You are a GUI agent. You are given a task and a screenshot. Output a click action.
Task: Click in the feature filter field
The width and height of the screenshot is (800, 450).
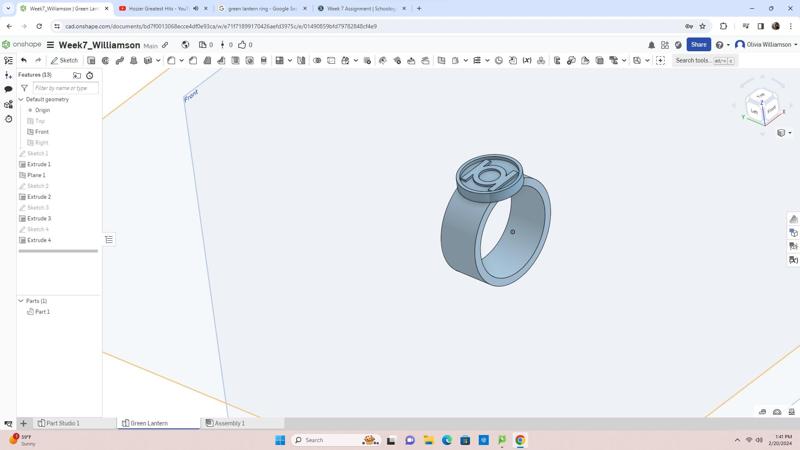65,88
